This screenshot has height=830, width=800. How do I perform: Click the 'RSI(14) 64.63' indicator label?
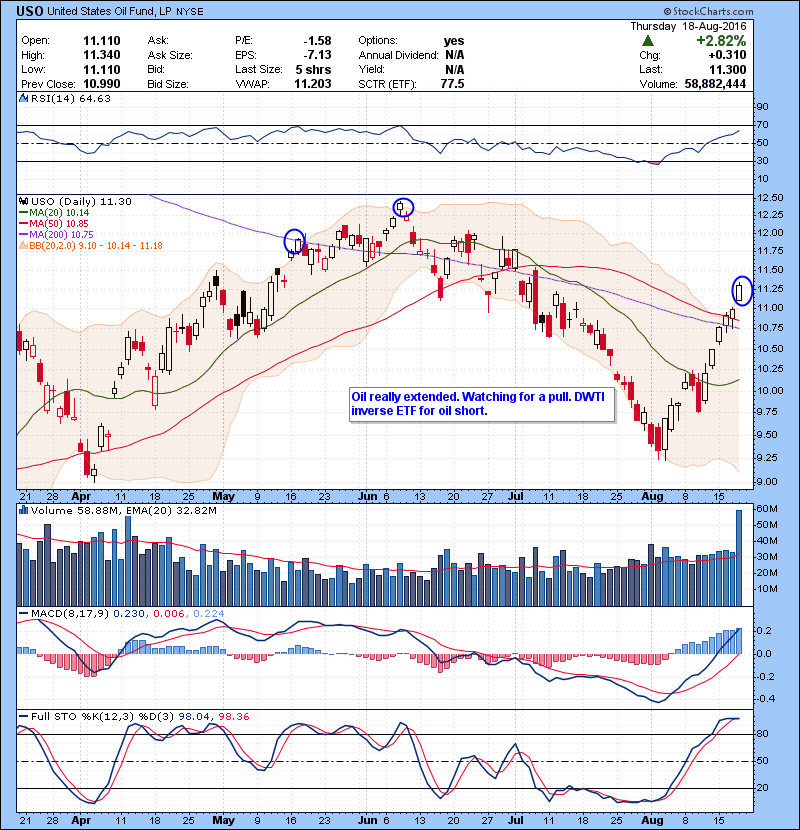pyautogui.click(x=70, y=98)
